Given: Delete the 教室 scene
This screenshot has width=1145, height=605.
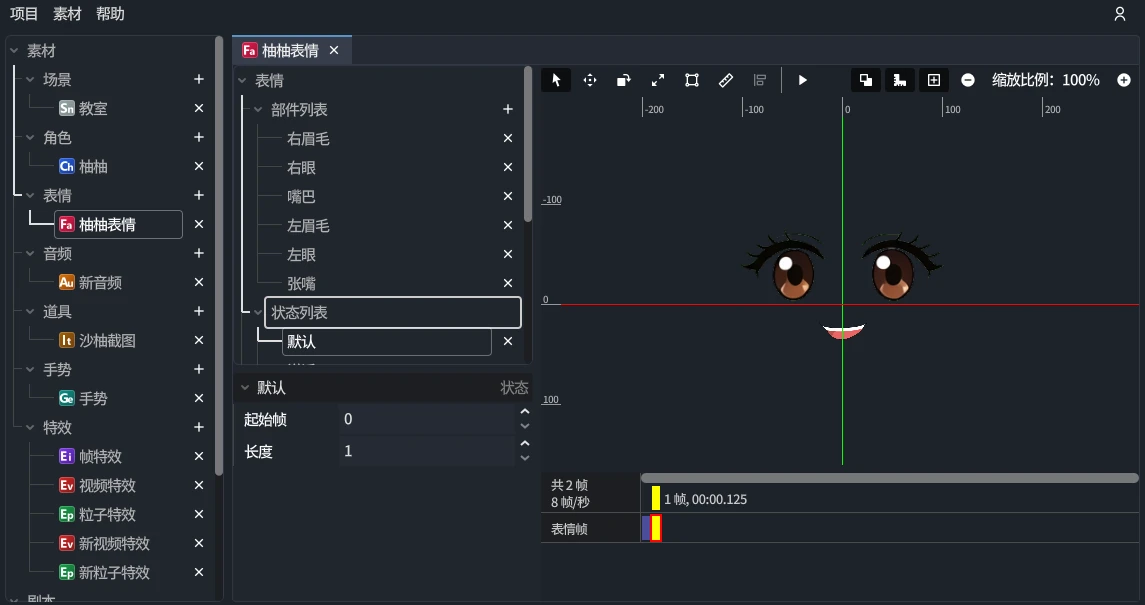Looking at the screenshot, I should click(199, 108).
